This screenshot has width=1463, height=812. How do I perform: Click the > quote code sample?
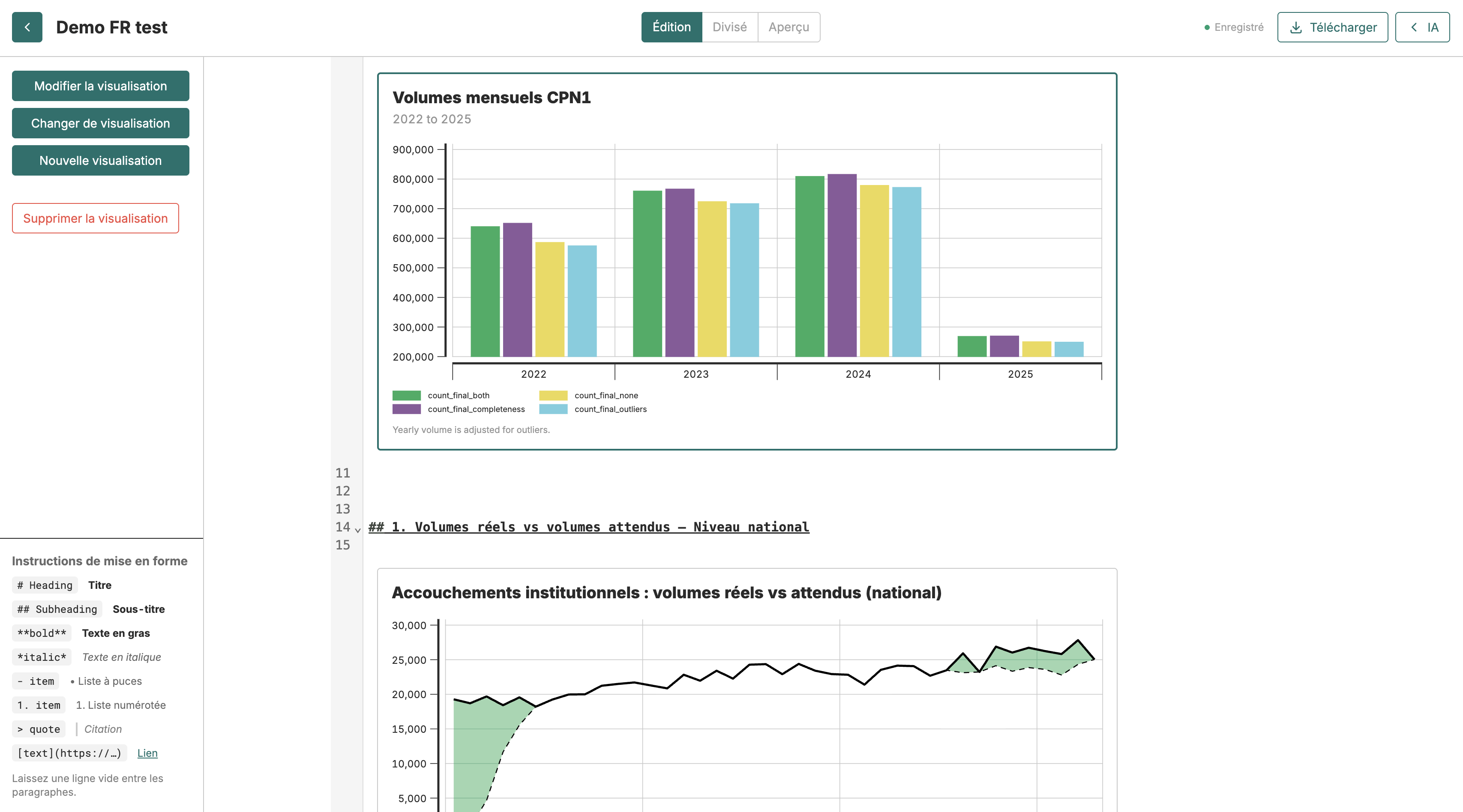39,729
